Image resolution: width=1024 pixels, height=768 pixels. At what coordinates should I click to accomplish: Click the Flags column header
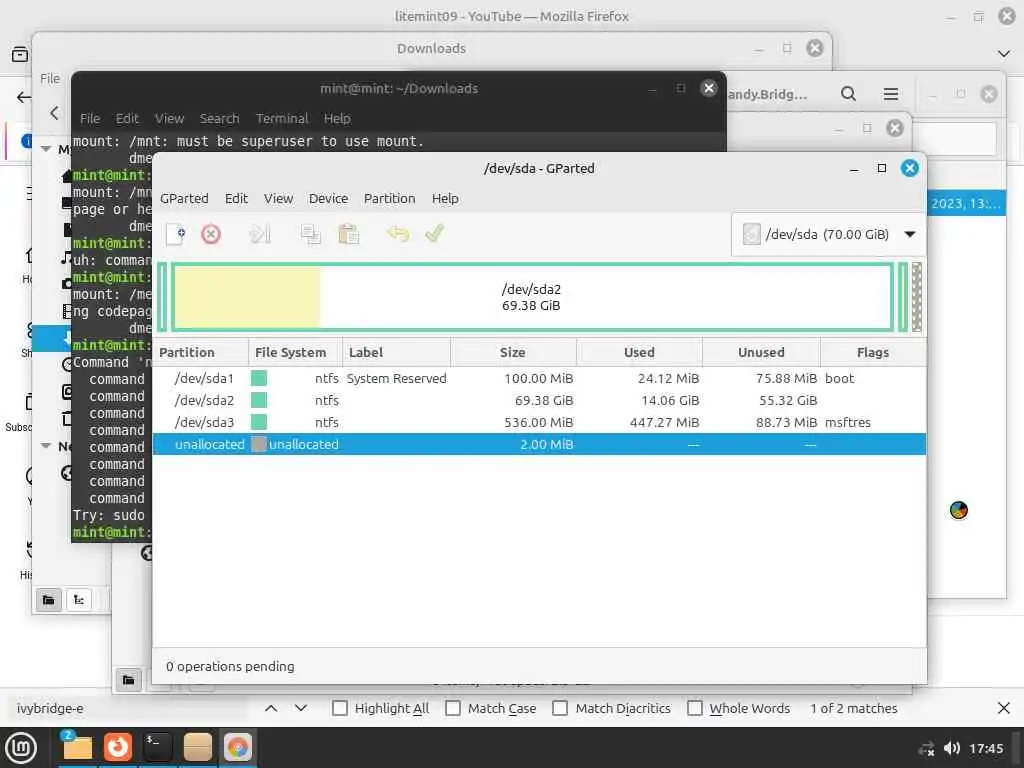(873, 353)
